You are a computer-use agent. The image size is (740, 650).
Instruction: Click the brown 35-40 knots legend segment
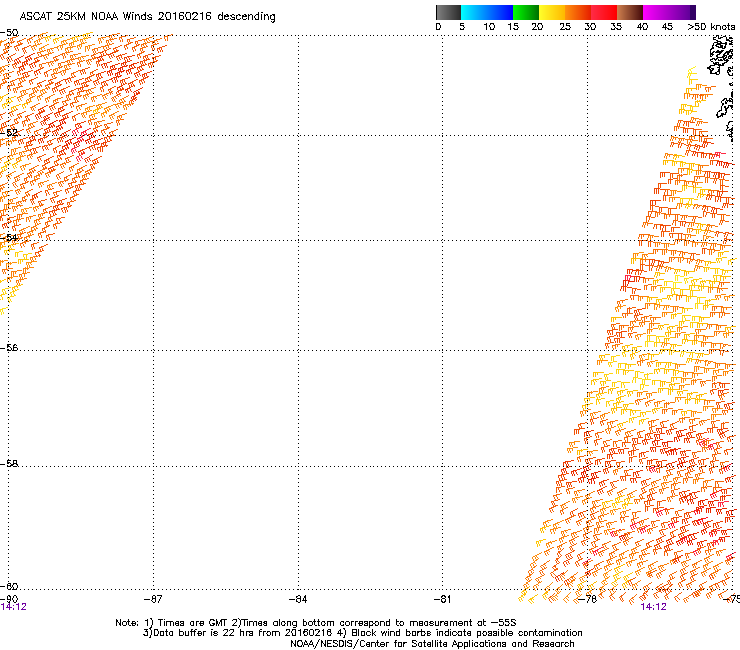[x=630, y=12]
